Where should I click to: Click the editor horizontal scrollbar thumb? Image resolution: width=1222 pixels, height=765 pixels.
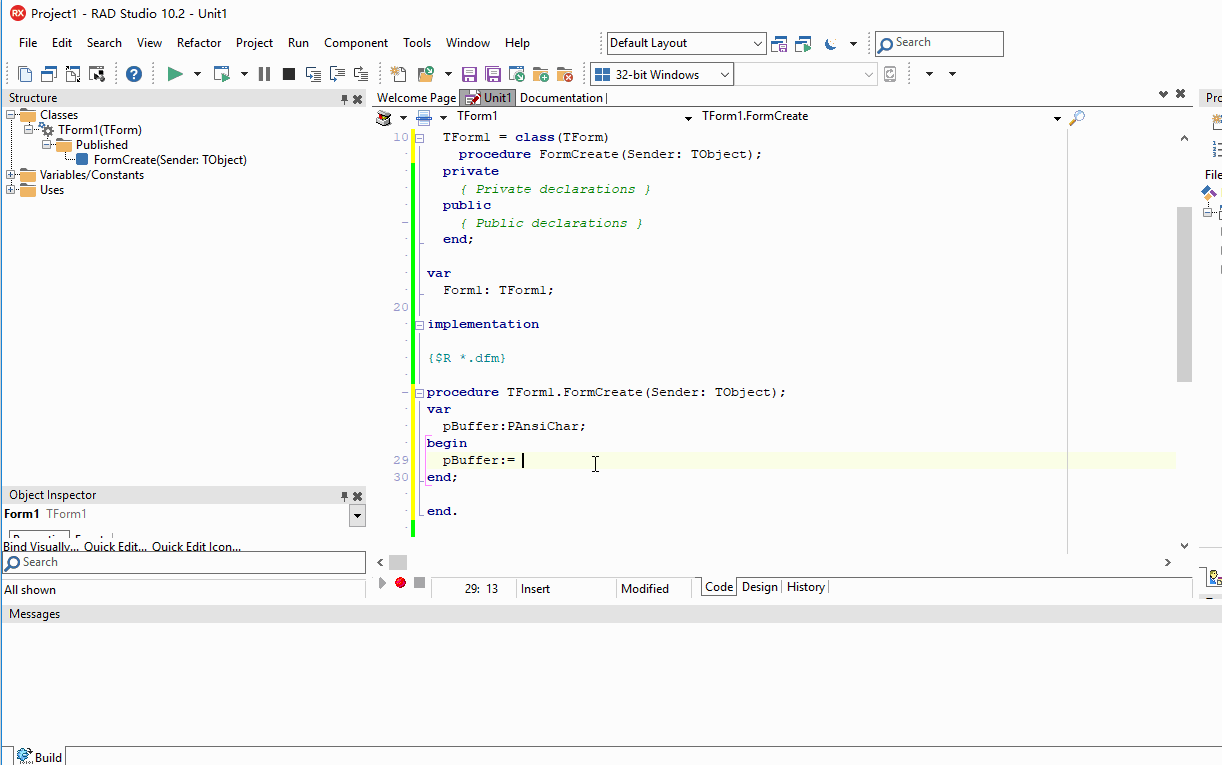398,563
